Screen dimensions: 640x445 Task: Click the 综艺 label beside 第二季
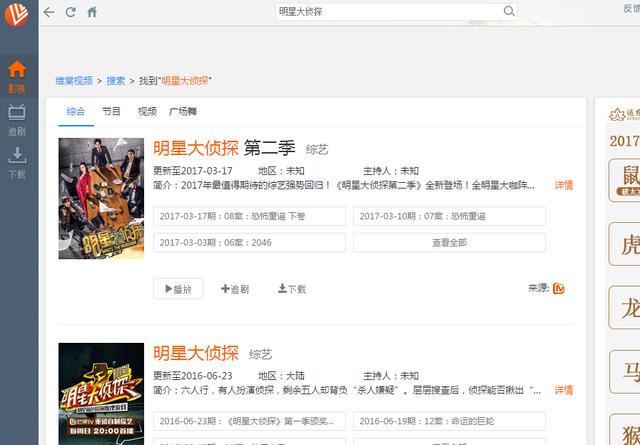(x=317, y=150)
